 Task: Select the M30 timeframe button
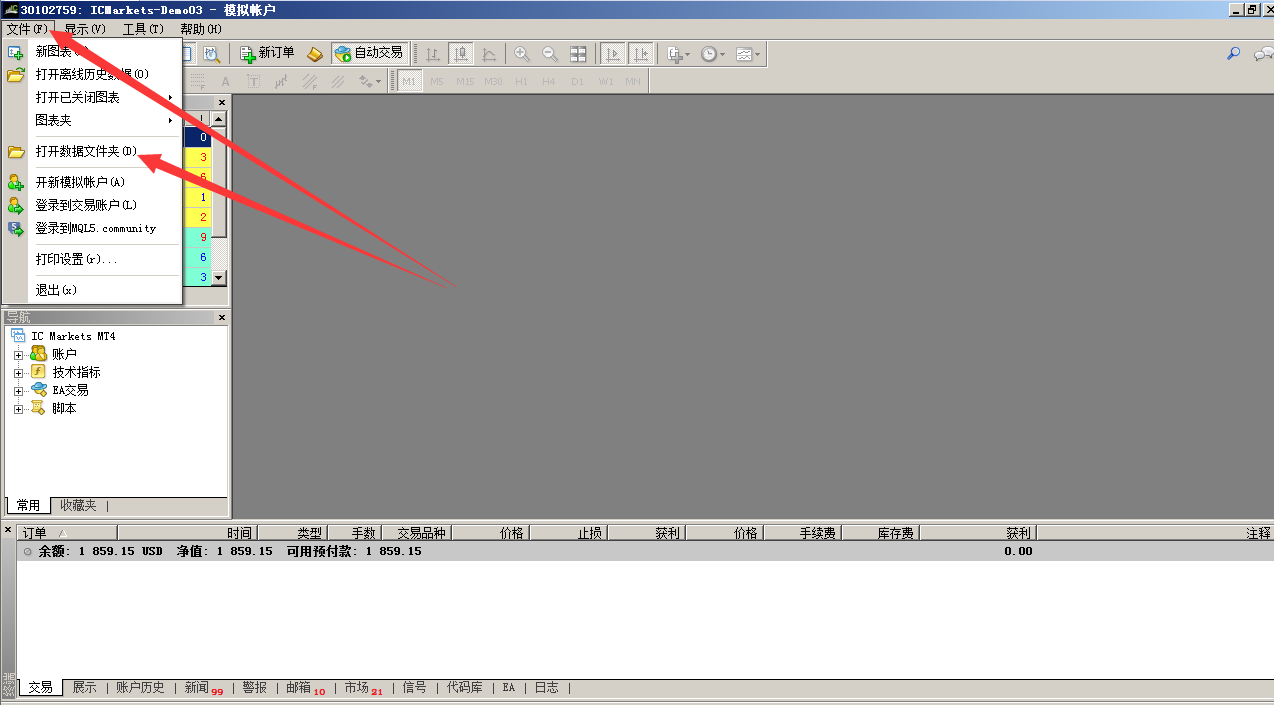(493, 81)
